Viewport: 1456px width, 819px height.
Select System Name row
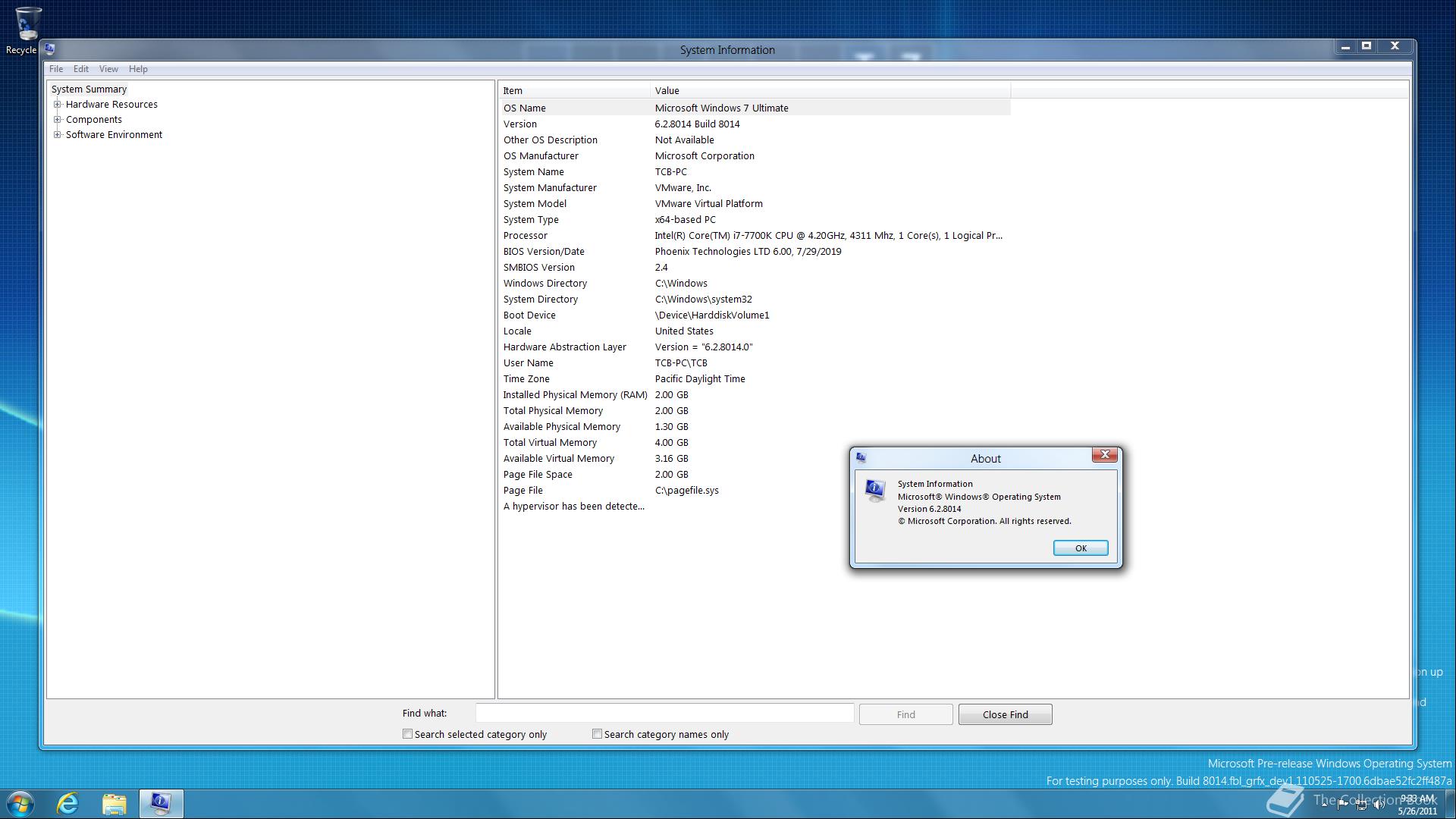click(755, 172)
